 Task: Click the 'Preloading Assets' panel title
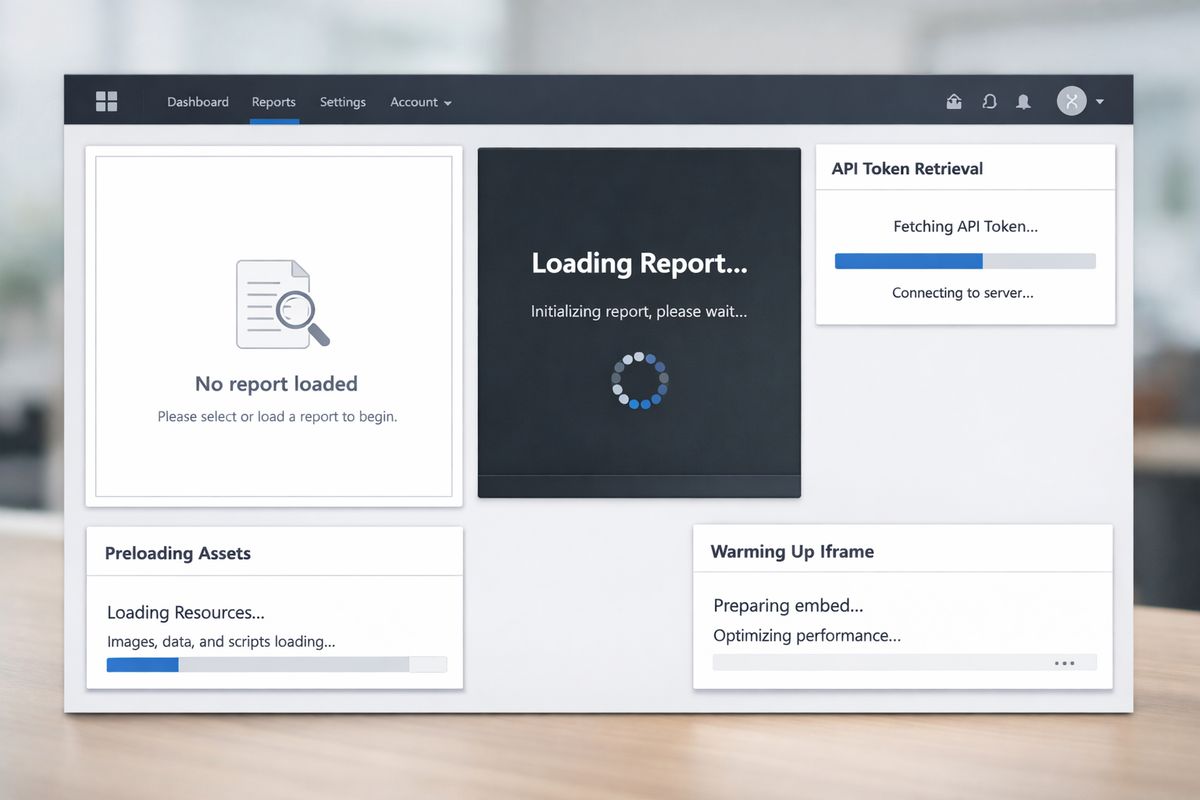[x=178, y=553]
